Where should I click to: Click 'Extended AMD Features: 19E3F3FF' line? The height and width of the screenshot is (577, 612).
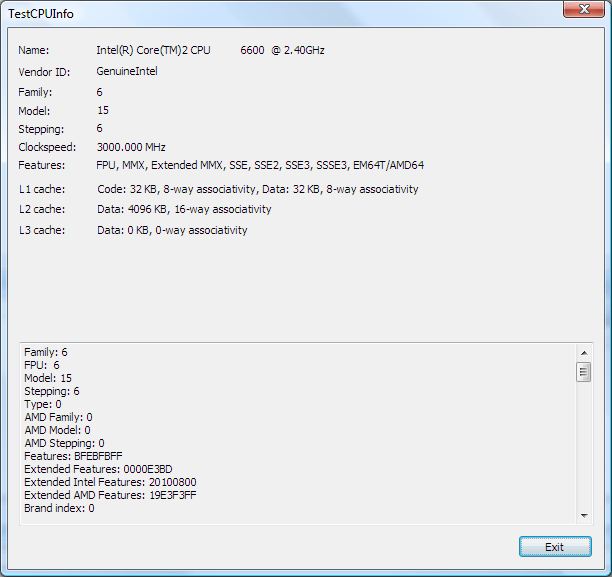point(110,495)
